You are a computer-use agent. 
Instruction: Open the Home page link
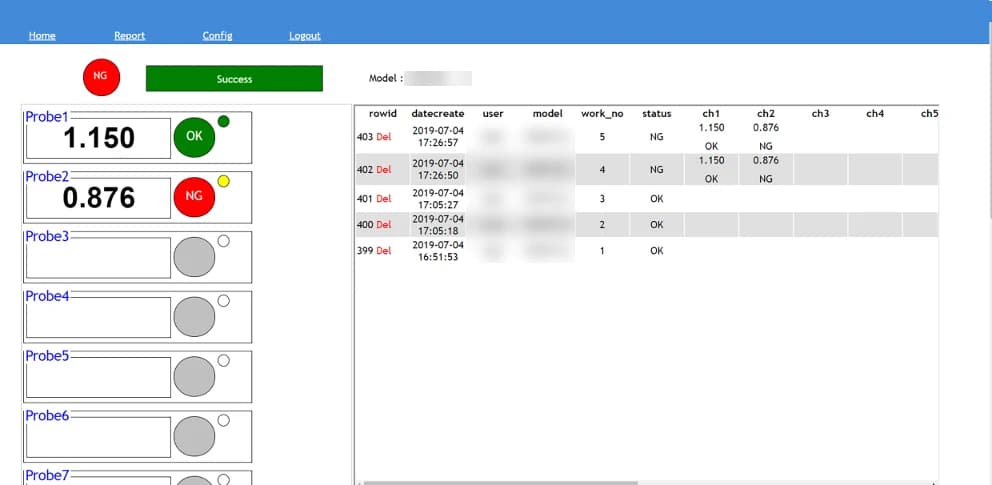42,36
